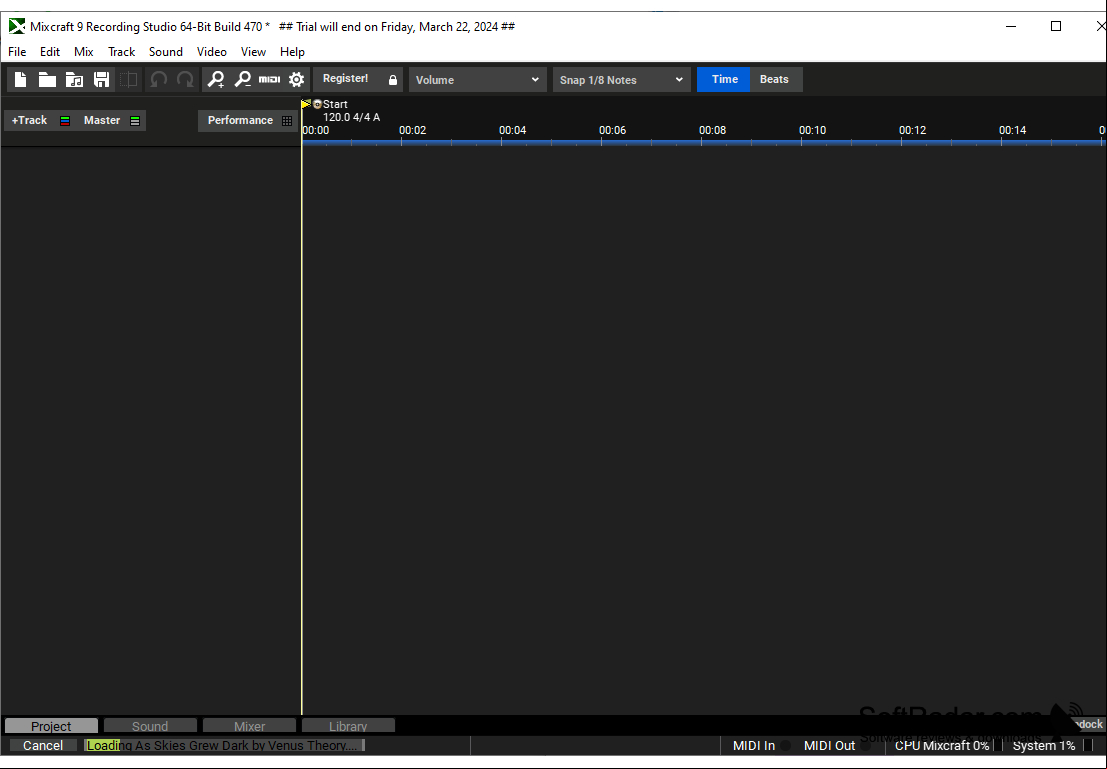Open the Video menu

click(x=212, y=52)
